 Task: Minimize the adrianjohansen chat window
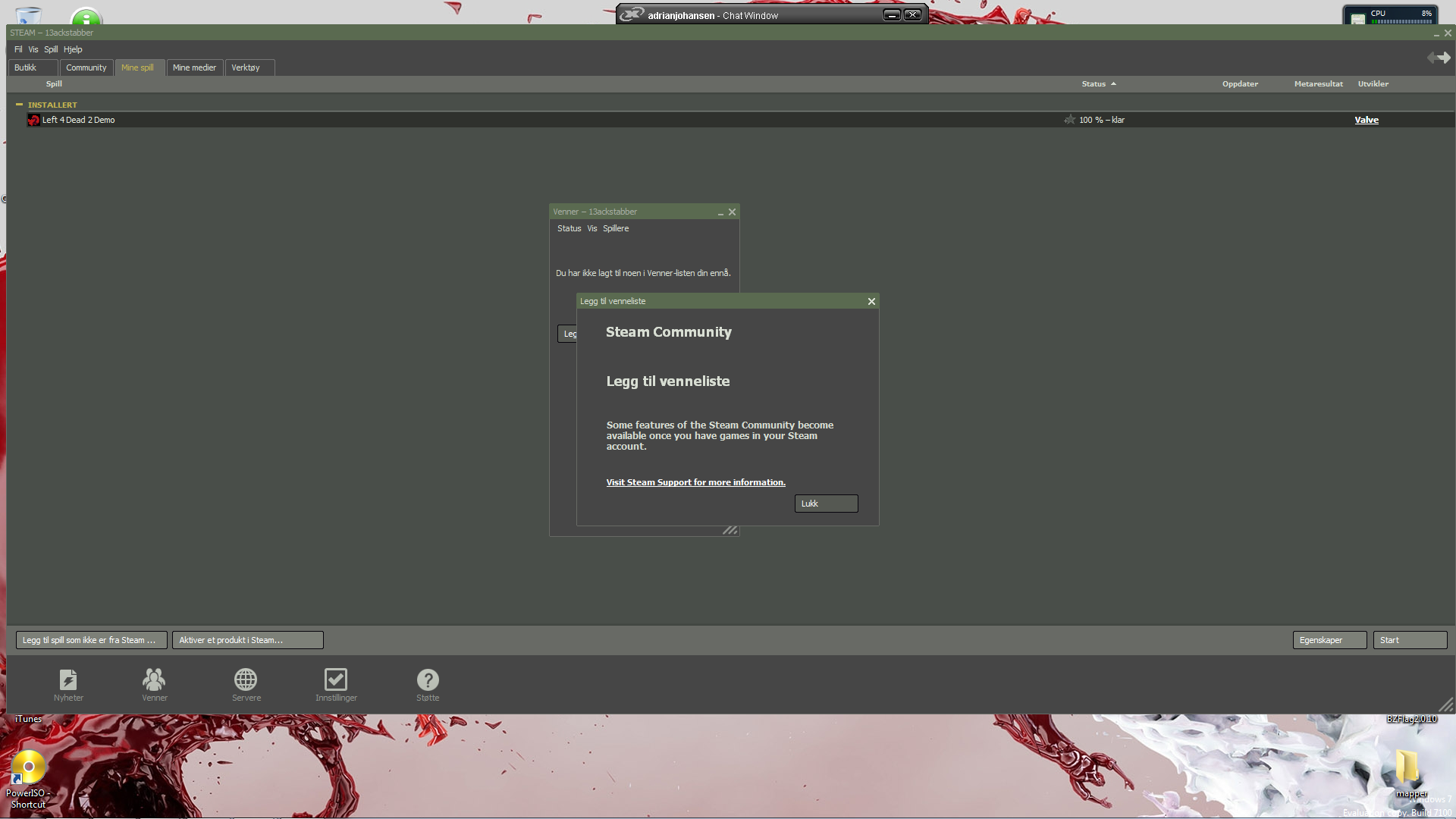tap(892, 15)
